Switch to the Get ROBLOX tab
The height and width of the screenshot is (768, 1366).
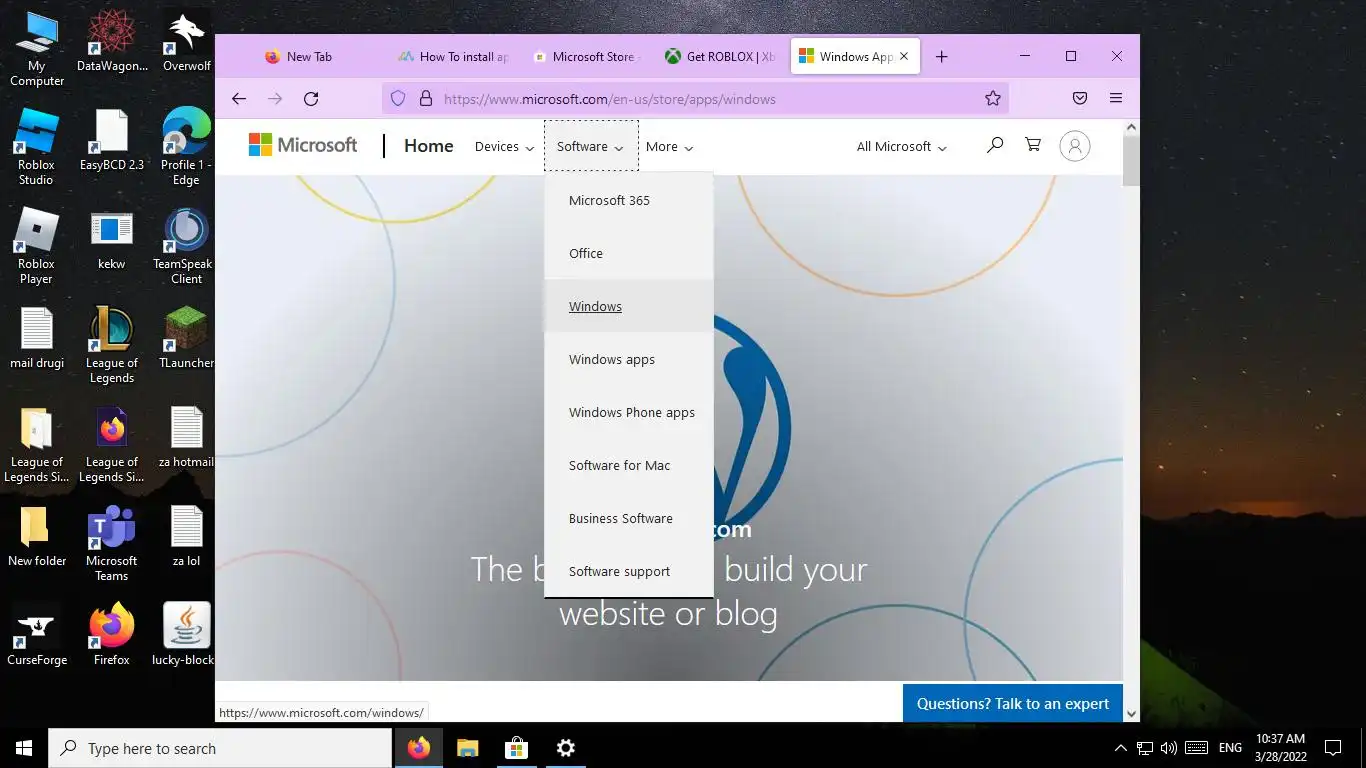722,57
